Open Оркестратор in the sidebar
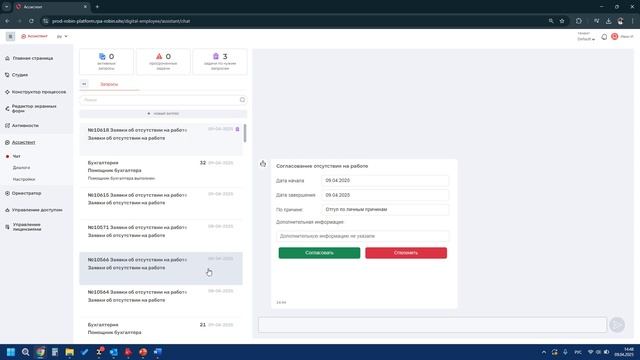The image size is (640, 360). (x=27, y=193)
